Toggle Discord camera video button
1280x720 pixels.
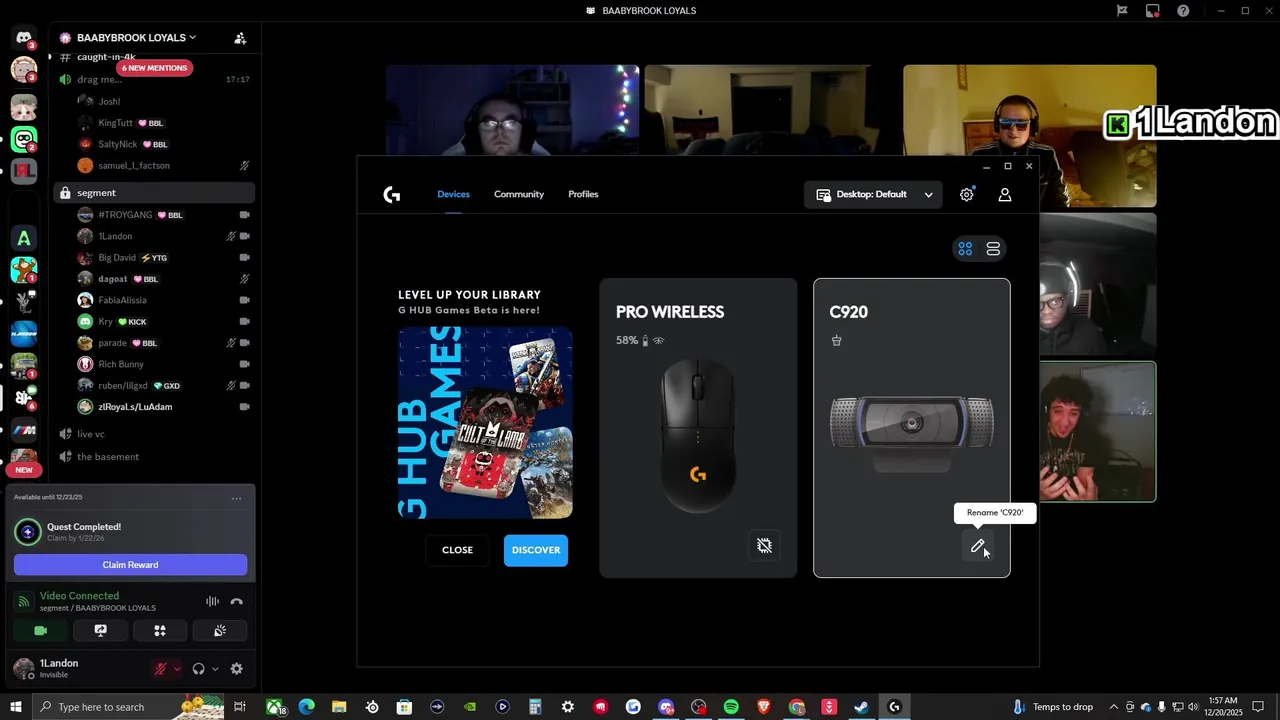[x=41, y=631]
